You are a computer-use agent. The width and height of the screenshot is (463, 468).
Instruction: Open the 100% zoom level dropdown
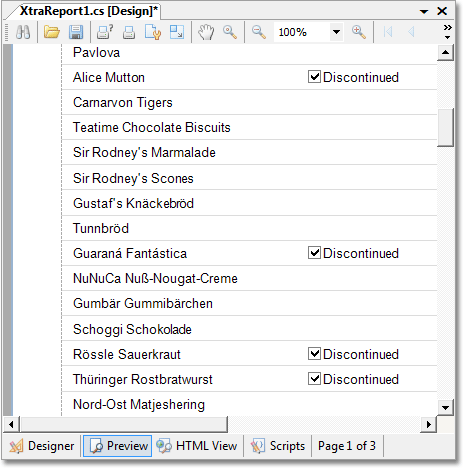(336, 32)
